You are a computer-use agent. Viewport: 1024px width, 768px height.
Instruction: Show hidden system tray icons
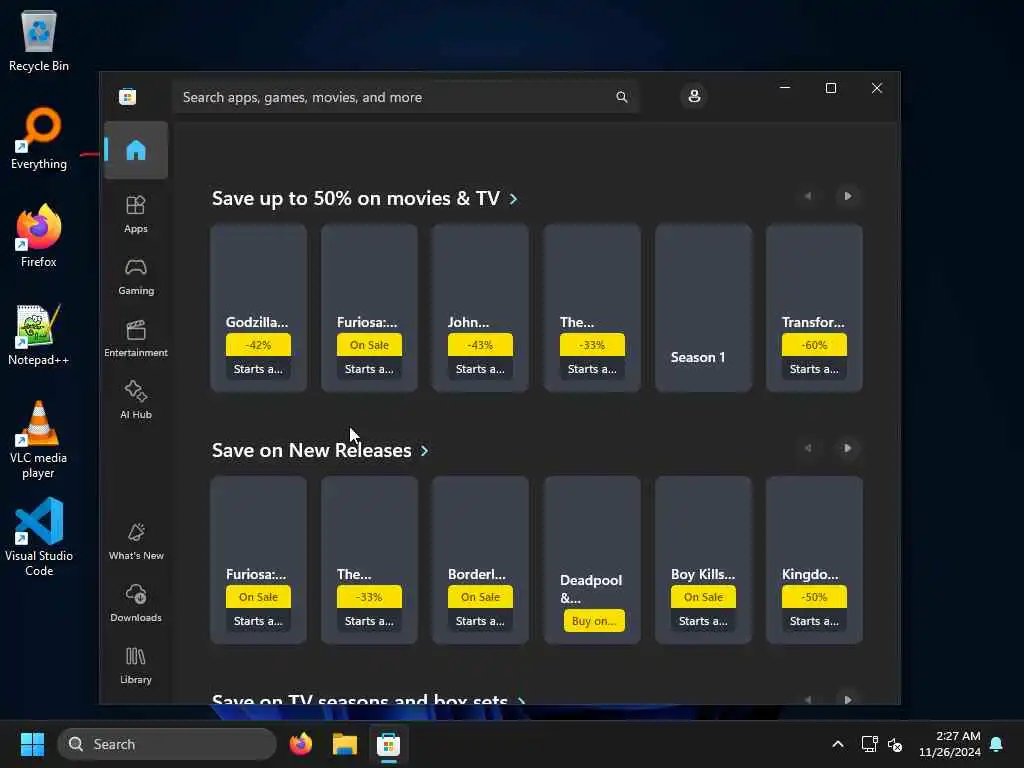point(838,744)
